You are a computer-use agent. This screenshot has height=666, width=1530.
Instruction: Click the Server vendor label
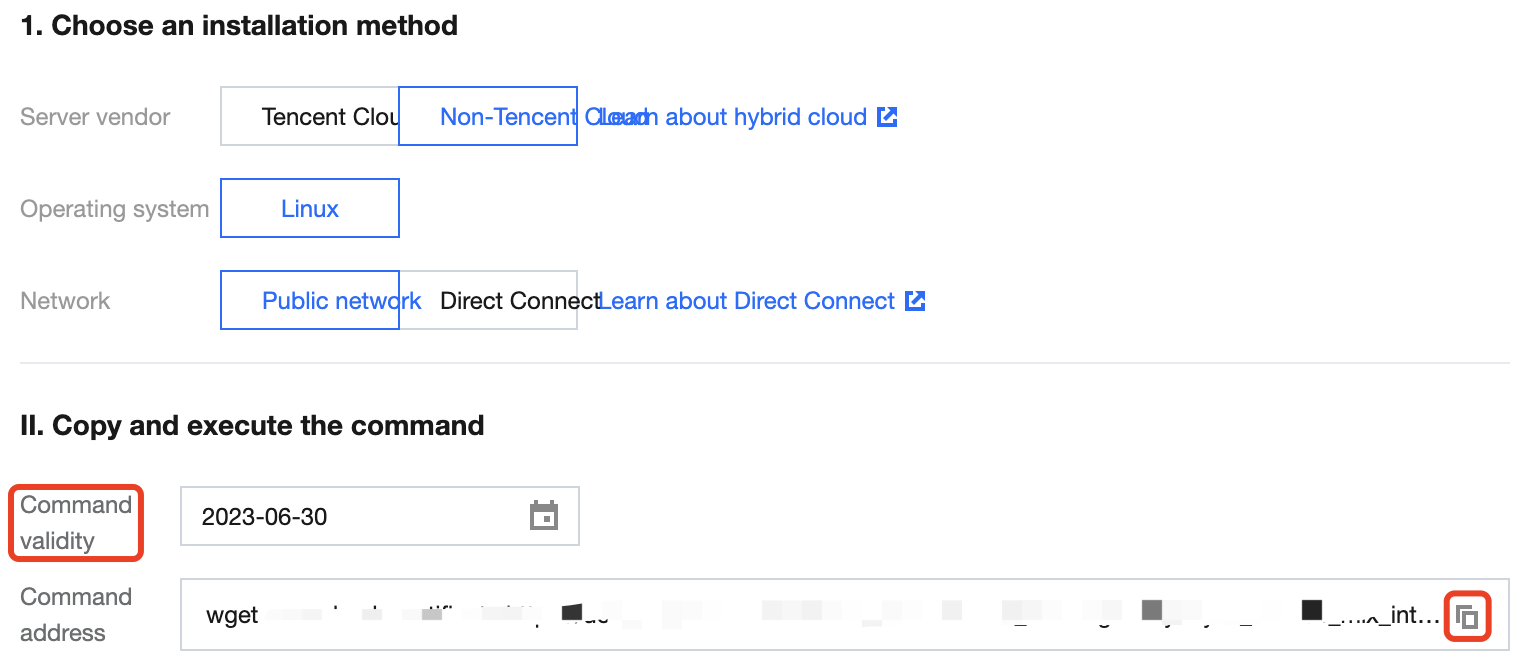pyautogui.click(x=95, y=117)
